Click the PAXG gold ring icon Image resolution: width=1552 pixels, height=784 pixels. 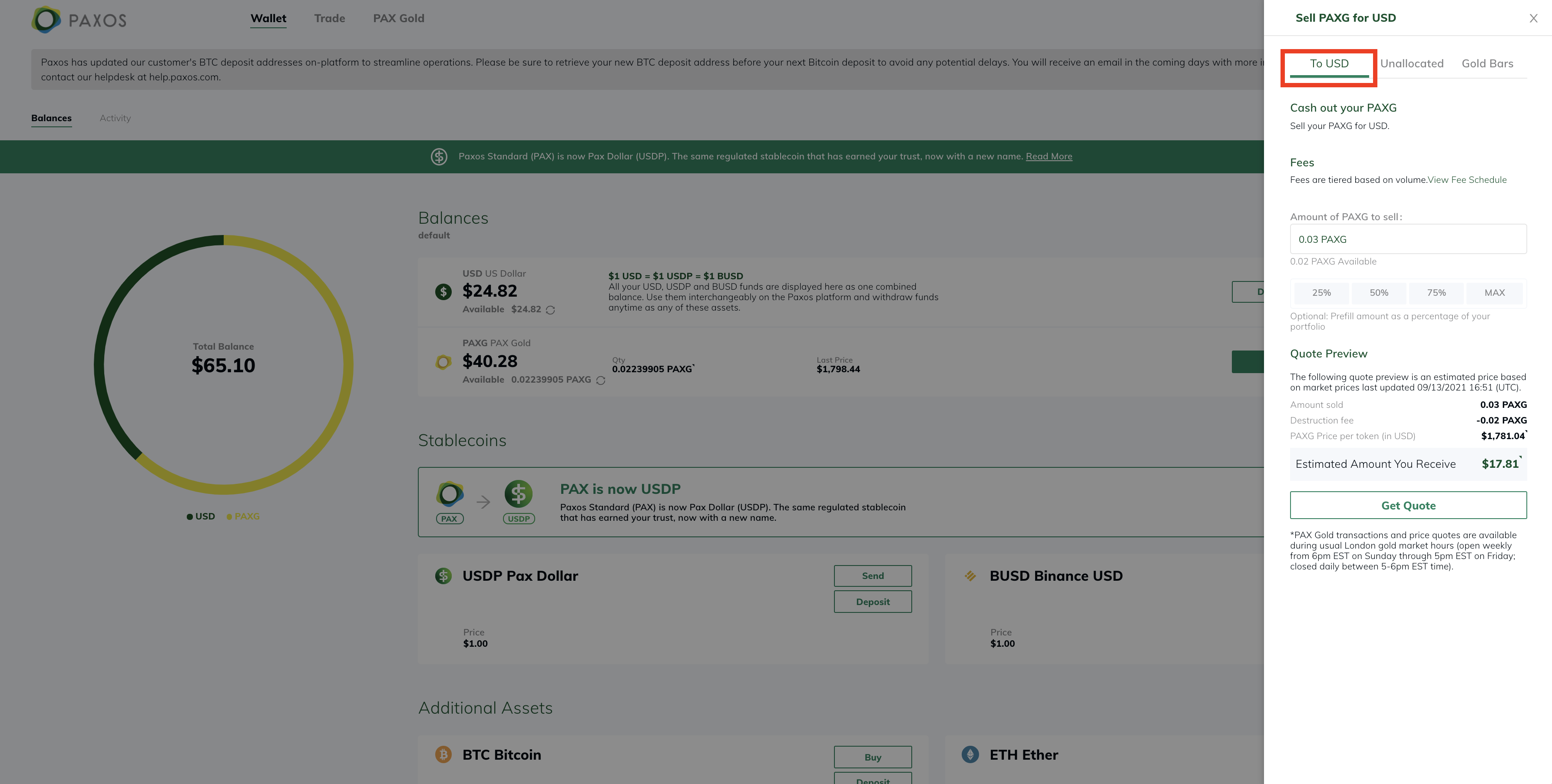click(x=443, y=362)
